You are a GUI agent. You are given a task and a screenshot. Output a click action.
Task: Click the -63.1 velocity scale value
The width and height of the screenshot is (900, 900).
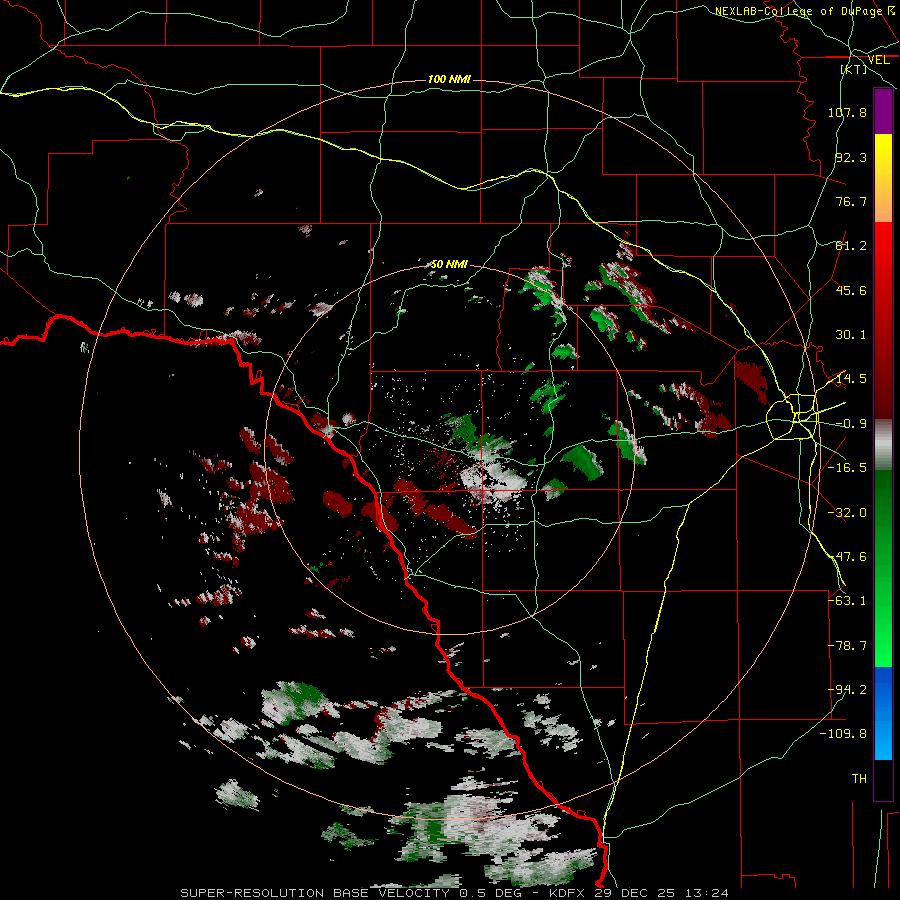(x=847, y=601)
